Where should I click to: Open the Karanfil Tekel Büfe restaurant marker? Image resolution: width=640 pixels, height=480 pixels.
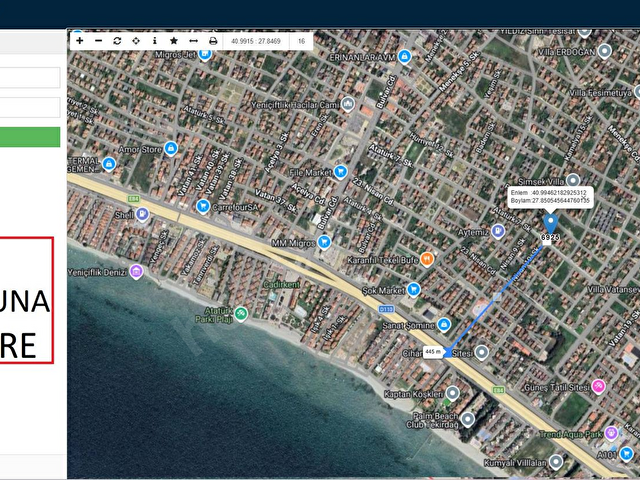pyautogui.click(x=427, y=259)
